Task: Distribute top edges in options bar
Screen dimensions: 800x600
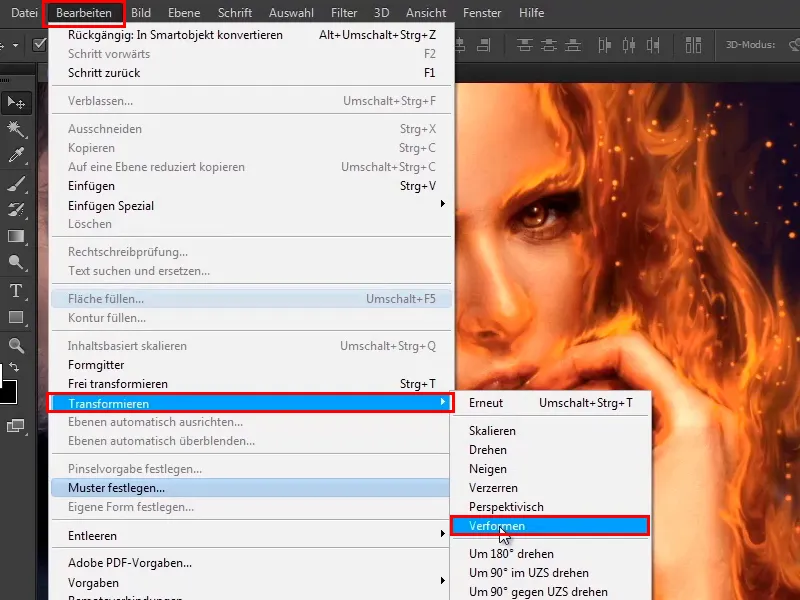Action: click(524, 45)
